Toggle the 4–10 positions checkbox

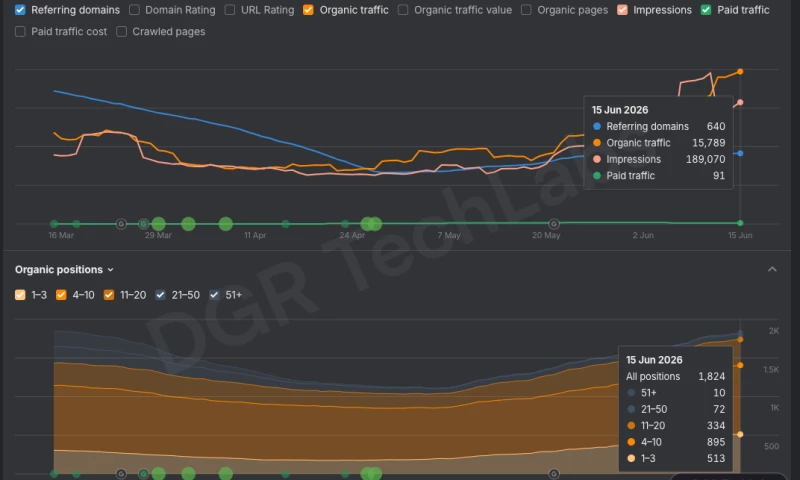pyautogui.click(x=61, y=295)
